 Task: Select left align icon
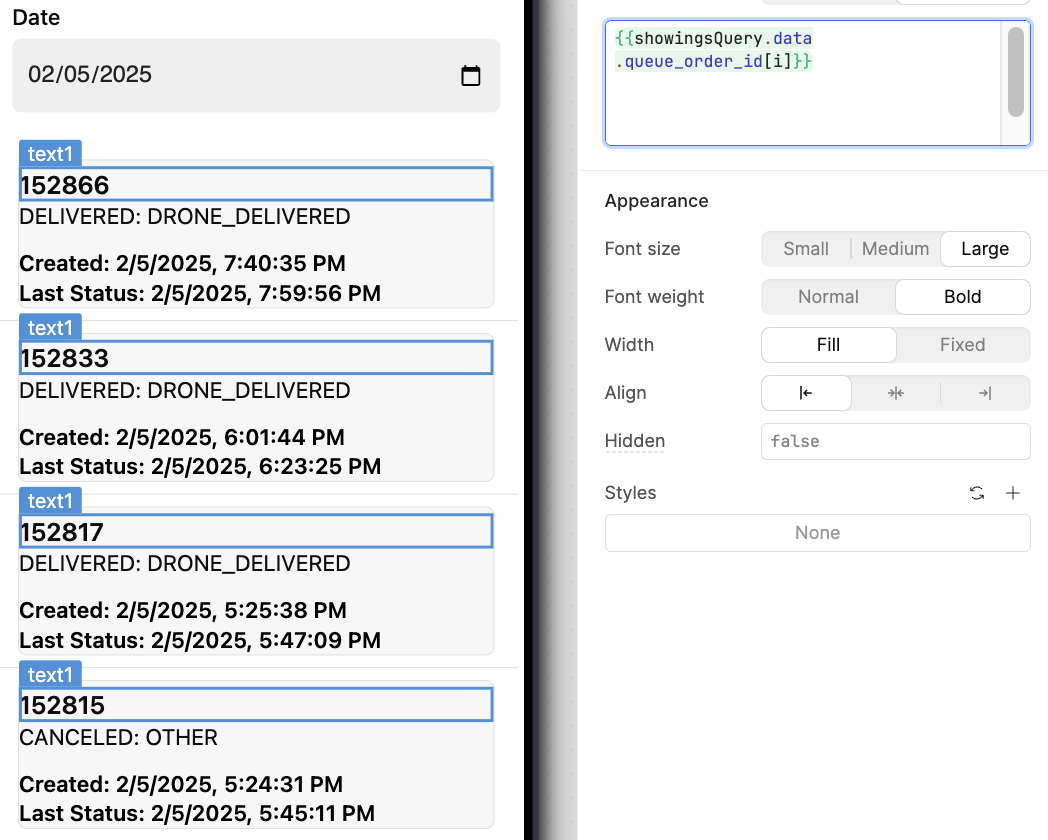pyautogui.click(x=806, y=393)
